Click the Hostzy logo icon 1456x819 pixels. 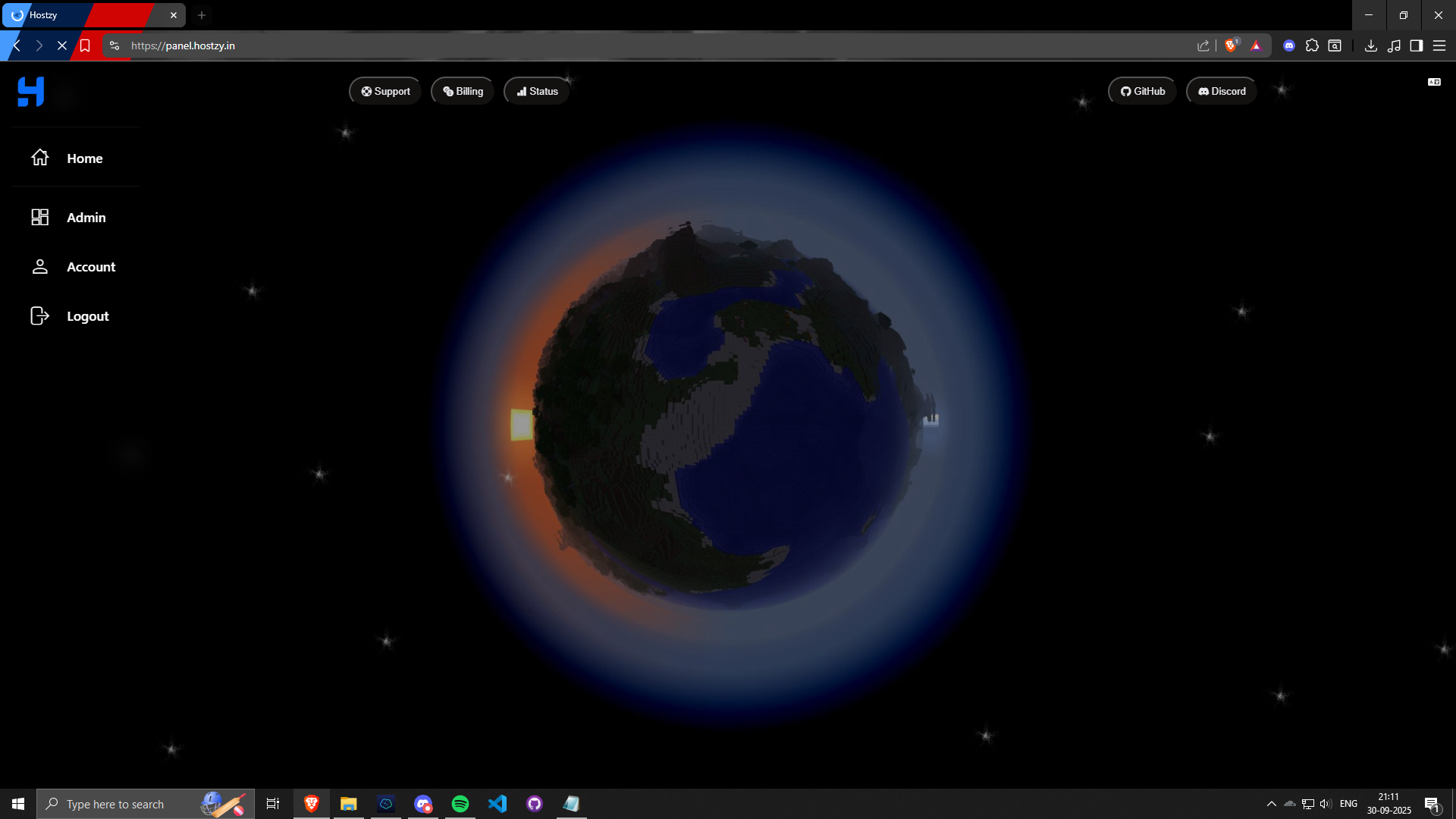30,92
